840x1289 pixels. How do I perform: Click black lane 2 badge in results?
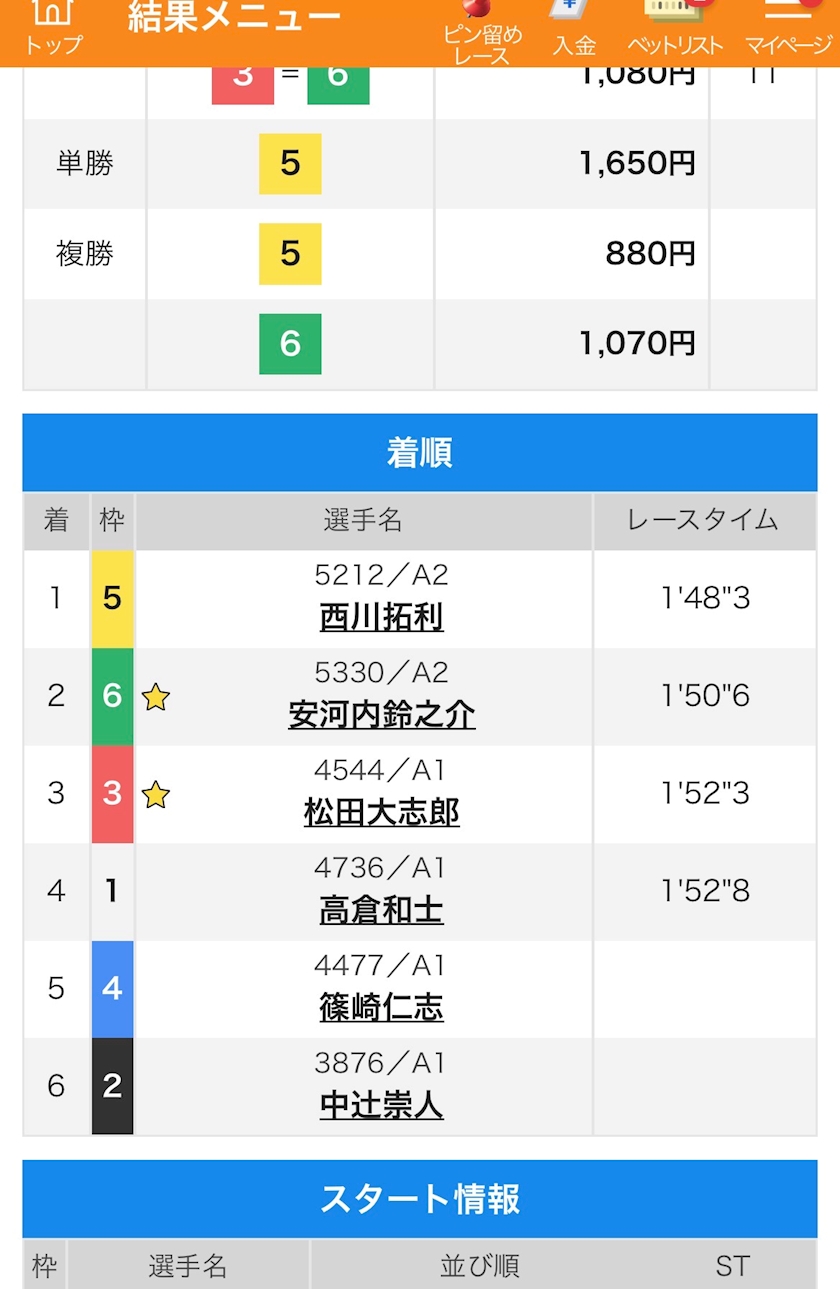[112, 1086]
